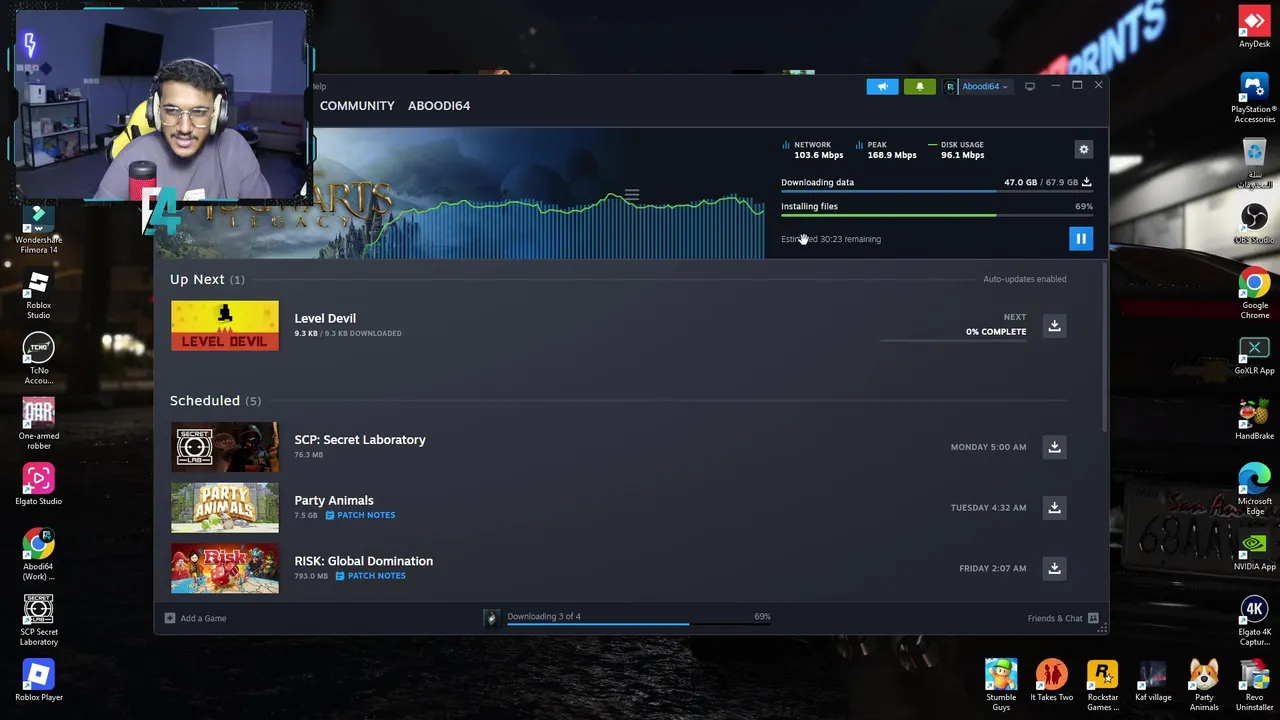The width and height of the screenshot is (1280, 720).
Task: Open Friends & Chat
Action: point(1063,618)
